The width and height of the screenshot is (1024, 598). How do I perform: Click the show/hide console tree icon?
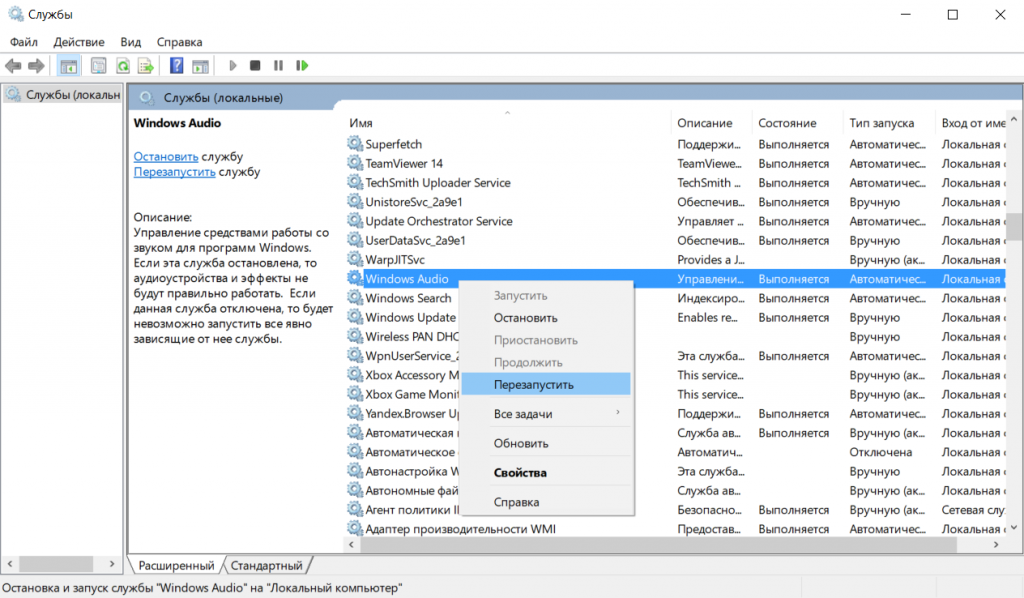click(x=69, y=66)
